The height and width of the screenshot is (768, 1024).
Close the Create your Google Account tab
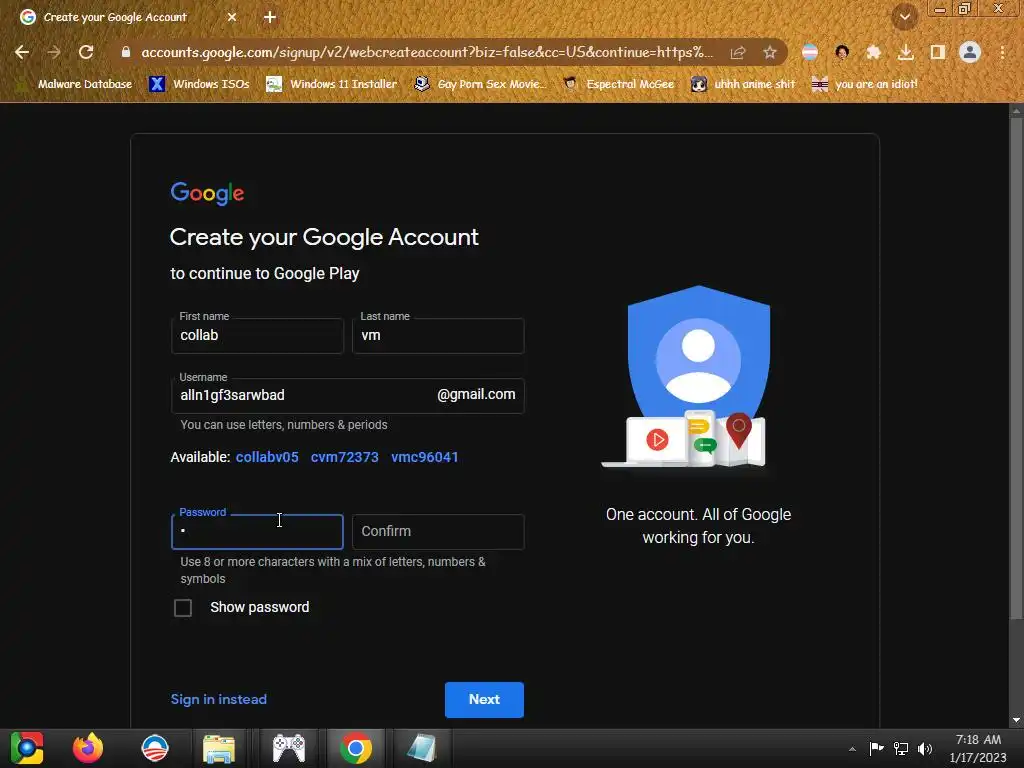point(232,17)
